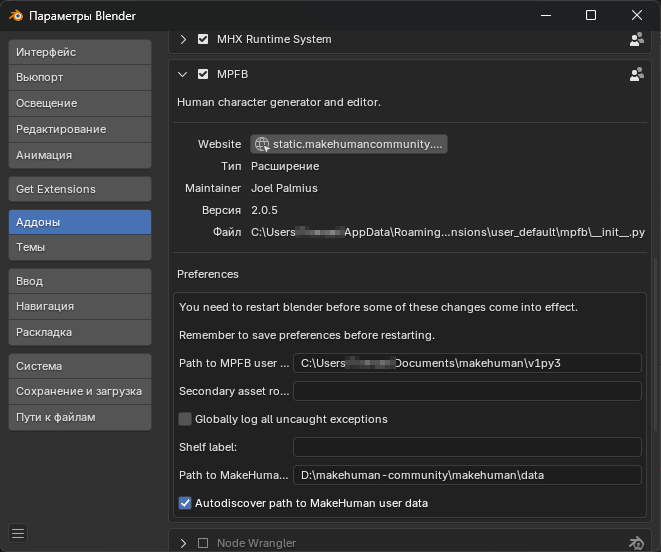Screen dimensions: 661x552
Task: Click the Preferences heading
Action: (x=208, y=274)
